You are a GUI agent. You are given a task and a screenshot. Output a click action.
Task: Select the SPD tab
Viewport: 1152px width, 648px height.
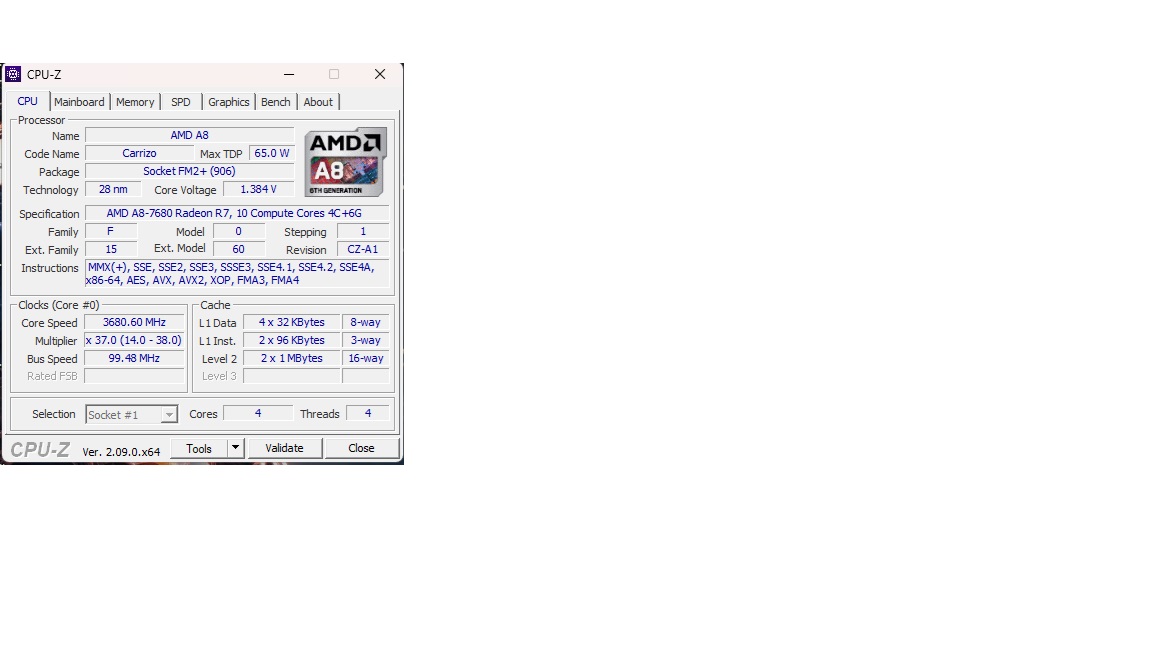point(181,102)
